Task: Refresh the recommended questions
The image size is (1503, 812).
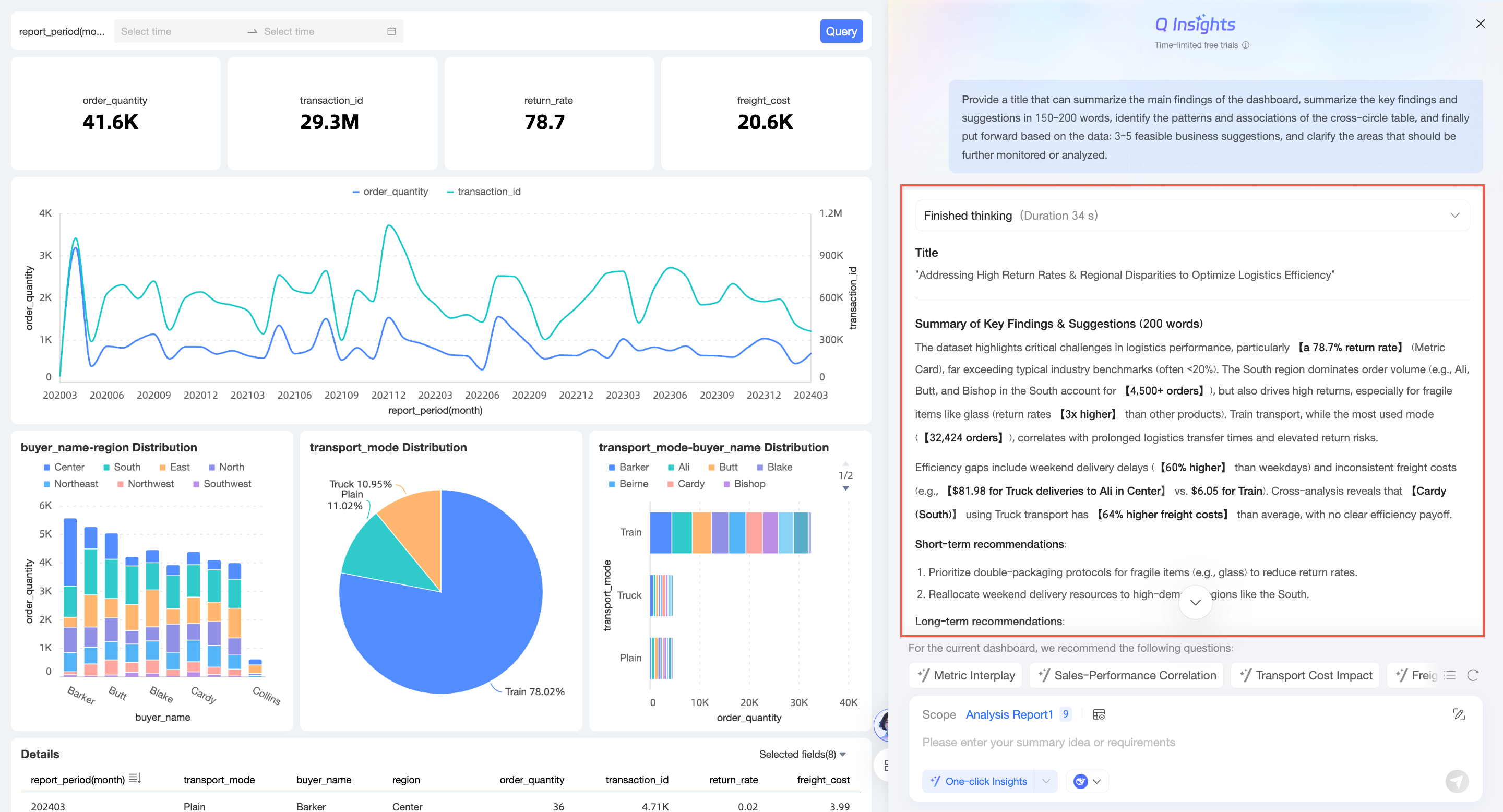Action: pos(1473,675)
